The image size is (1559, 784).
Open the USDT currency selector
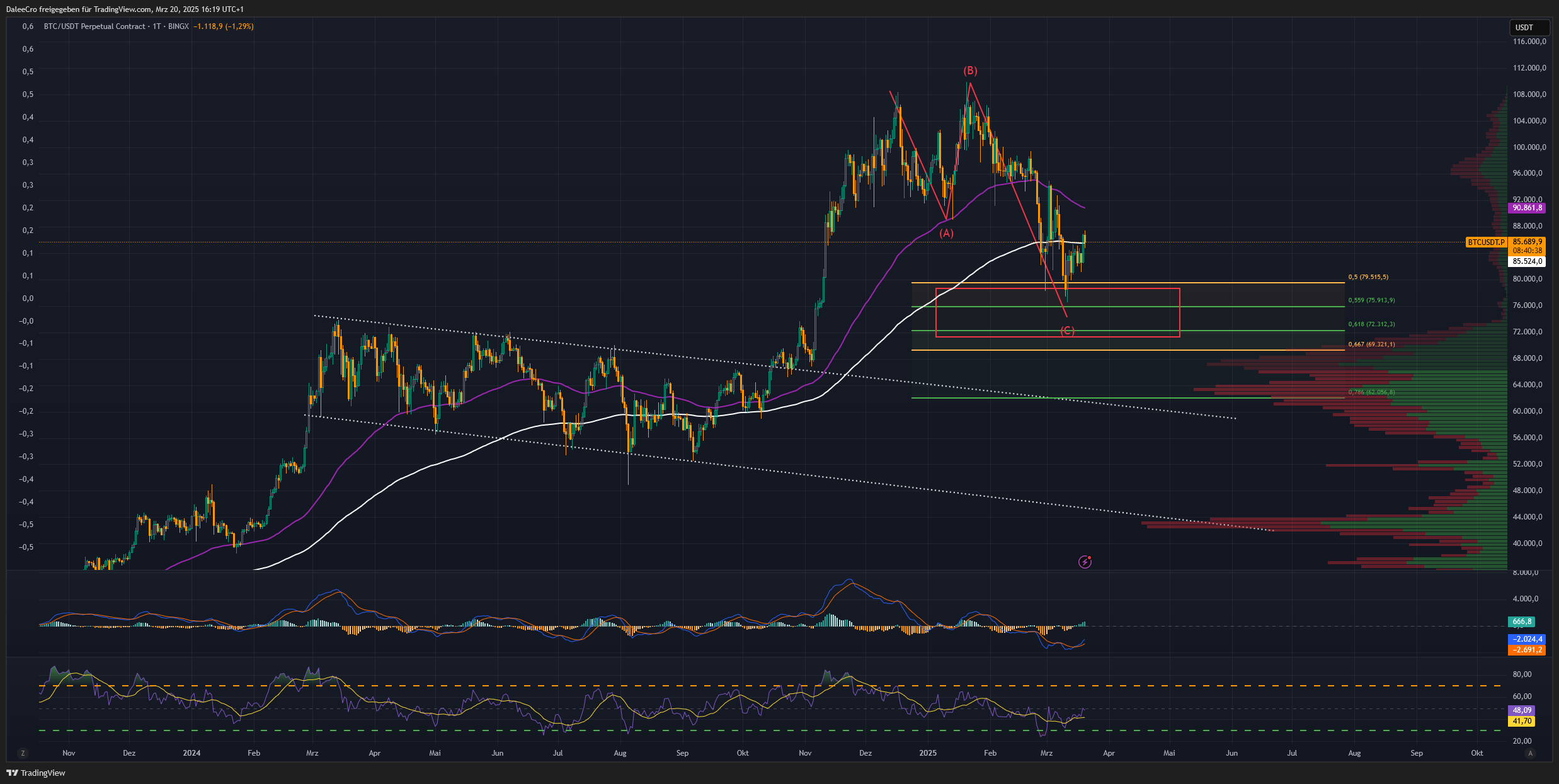tap(1529, 28)
